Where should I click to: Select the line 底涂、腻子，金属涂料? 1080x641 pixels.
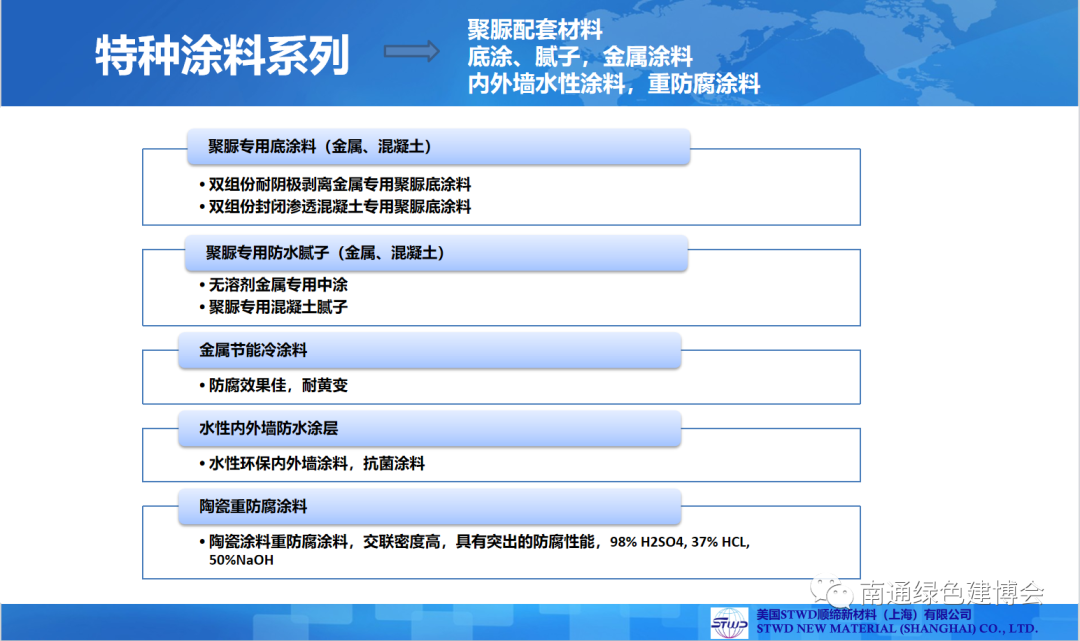[579, 56]
